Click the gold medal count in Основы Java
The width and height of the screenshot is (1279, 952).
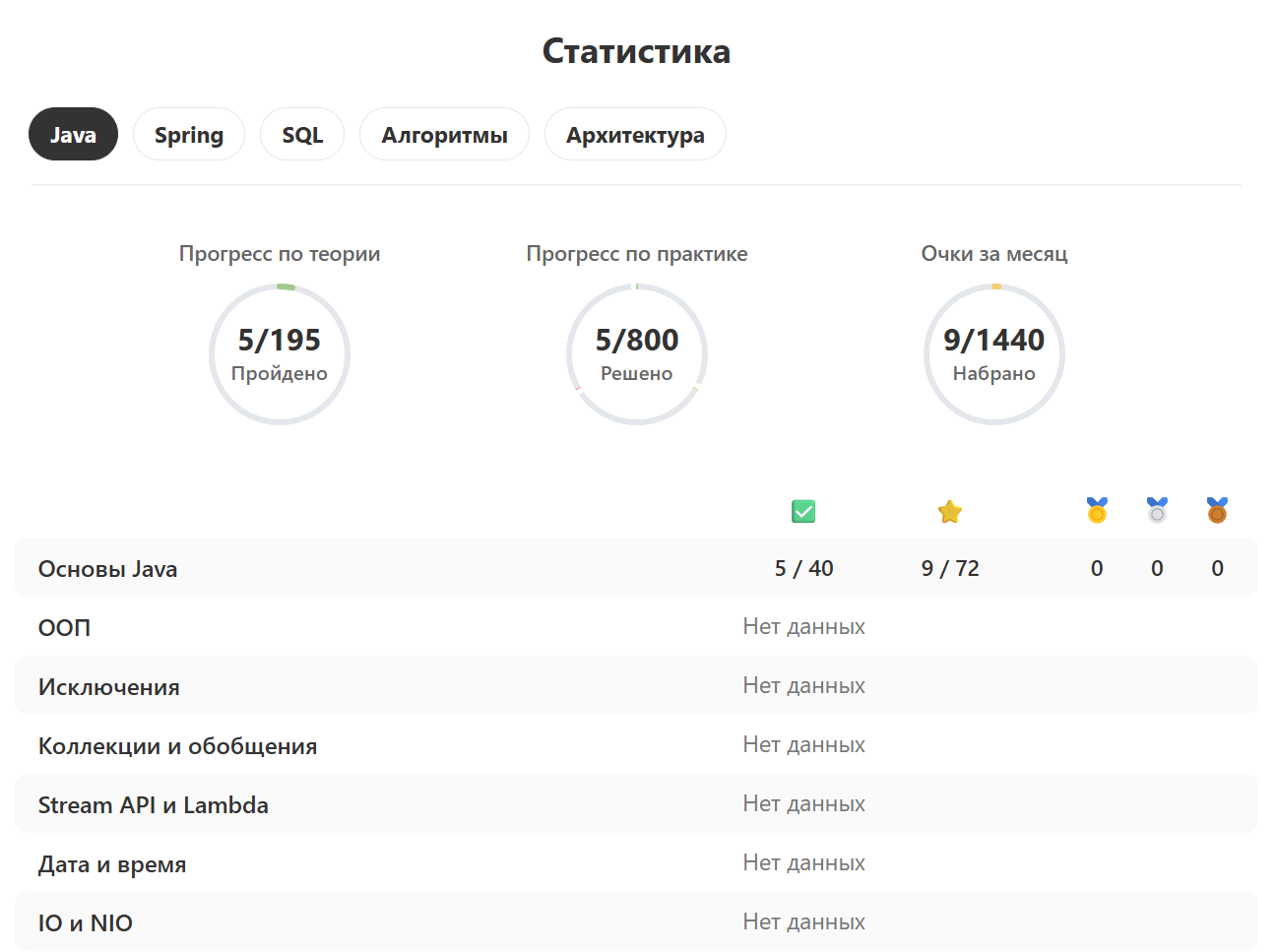pyautogui.click(x=1097, y=568)
